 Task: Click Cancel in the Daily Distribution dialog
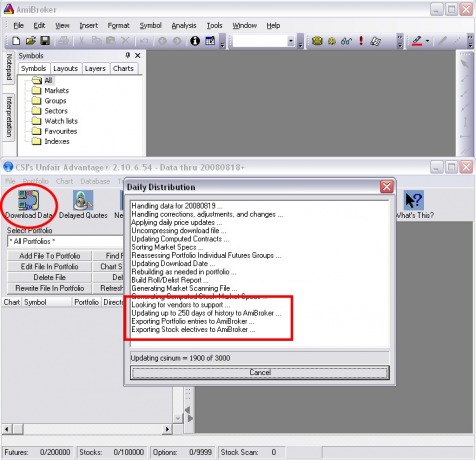[260, 372]
